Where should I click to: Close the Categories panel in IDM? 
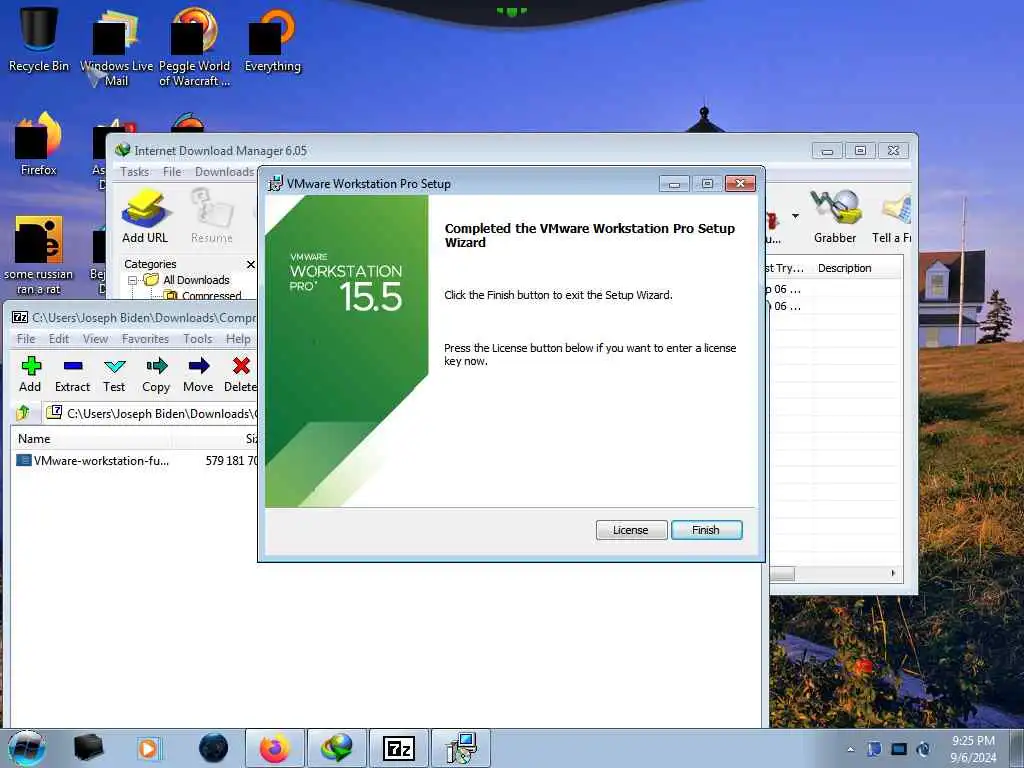[x=251, y=264]
